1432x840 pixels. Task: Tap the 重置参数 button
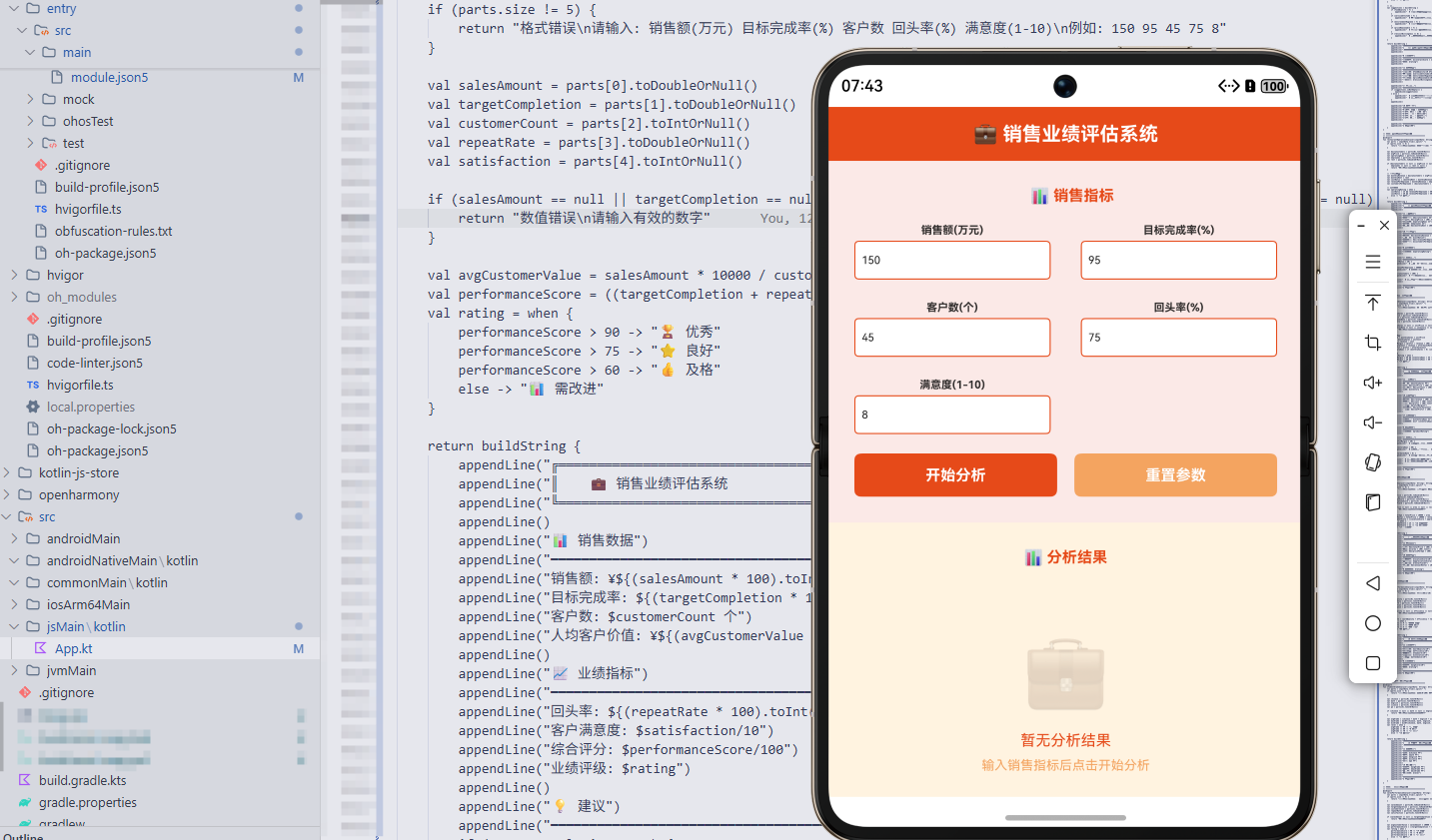tap(1175, 474)
